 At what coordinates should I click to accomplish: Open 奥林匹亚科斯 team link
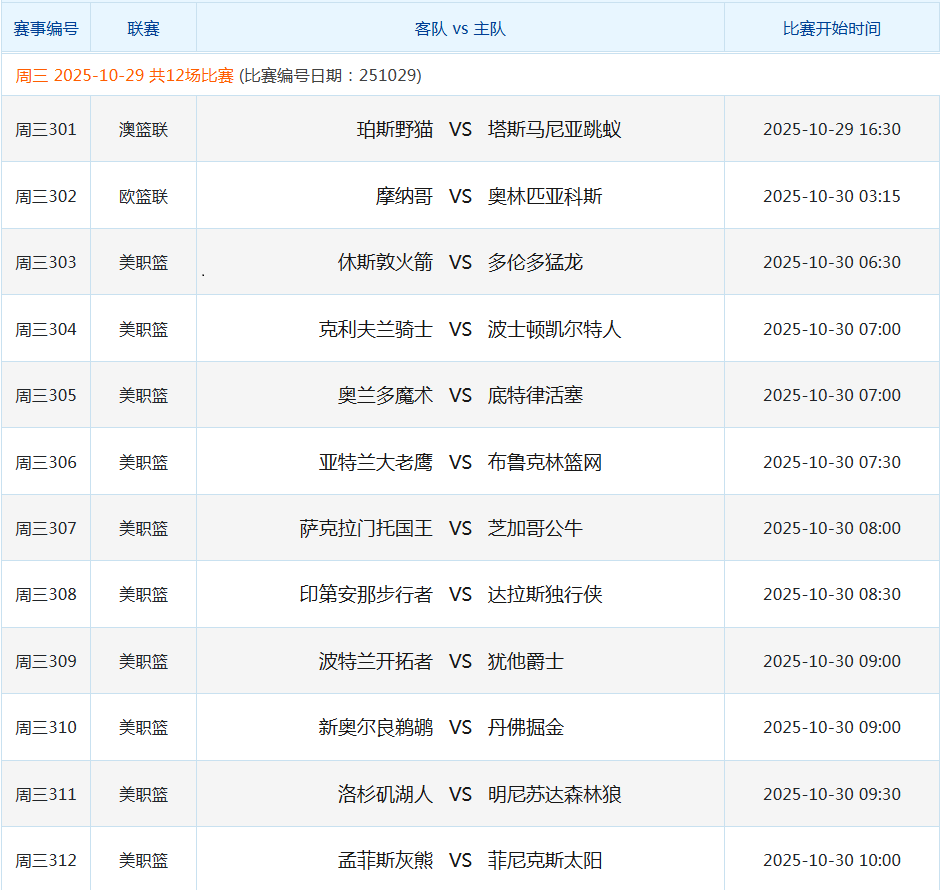tap(545, 196)
